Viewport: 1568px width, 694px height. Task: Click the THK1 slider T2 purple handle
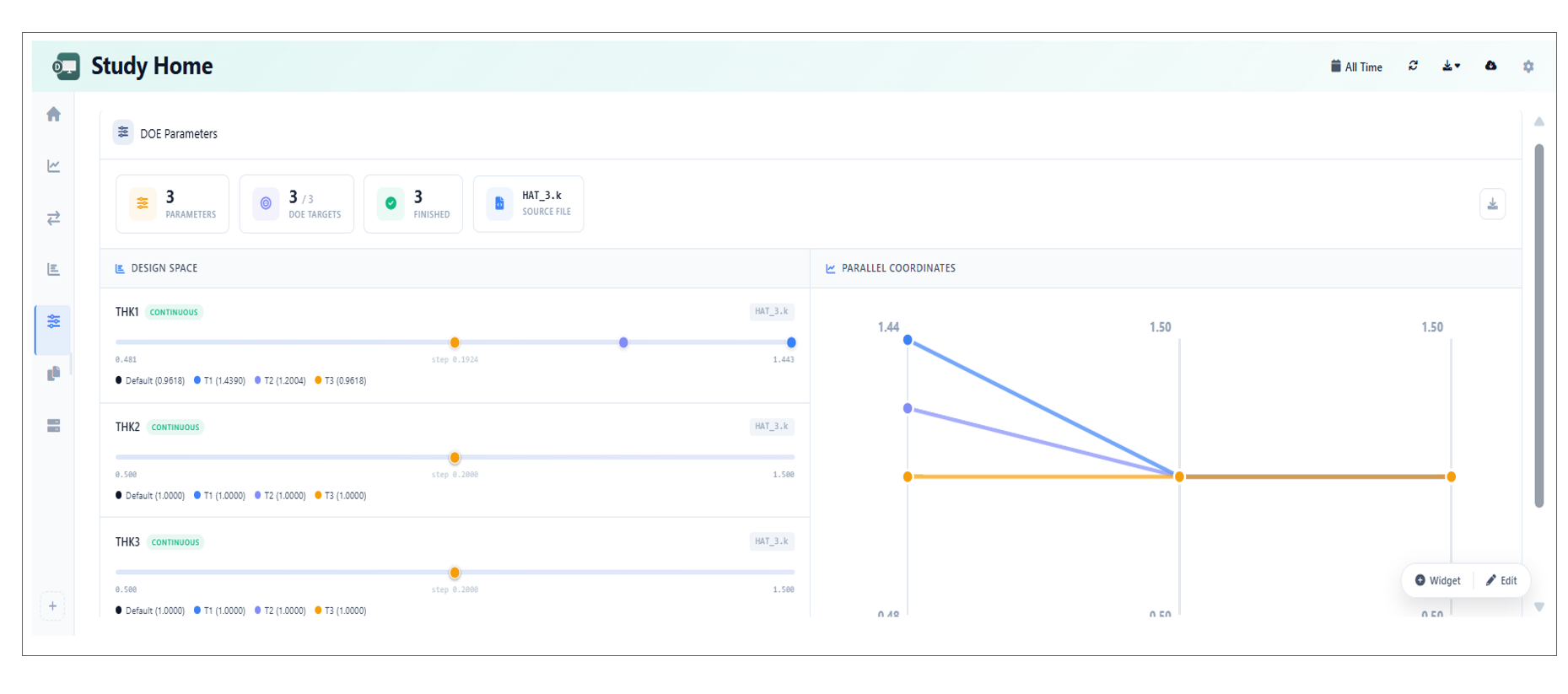coord(623,342)
